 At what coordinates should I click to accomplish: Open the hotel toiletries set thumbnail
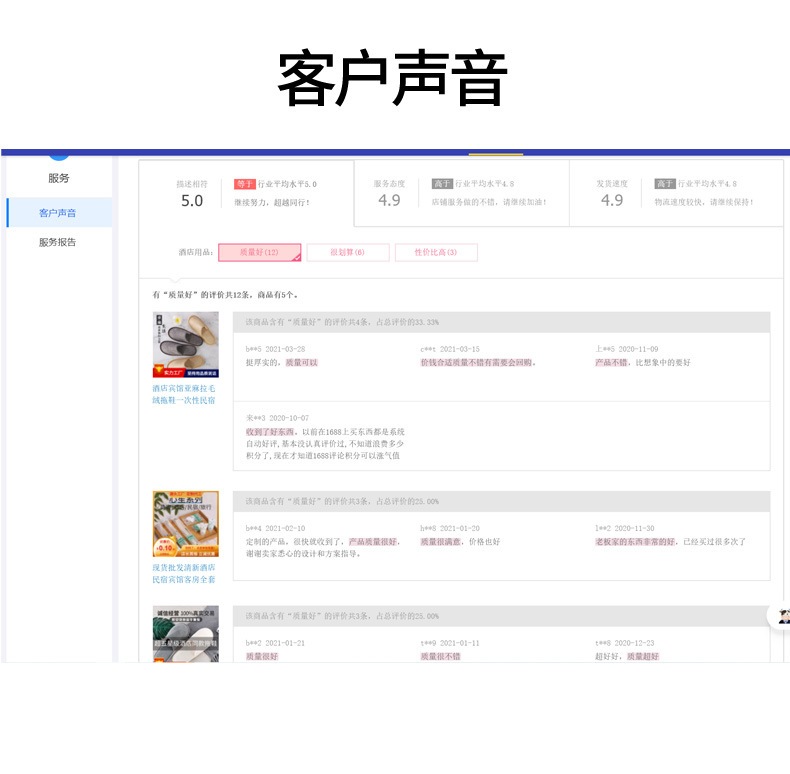[x=186, y=524]
